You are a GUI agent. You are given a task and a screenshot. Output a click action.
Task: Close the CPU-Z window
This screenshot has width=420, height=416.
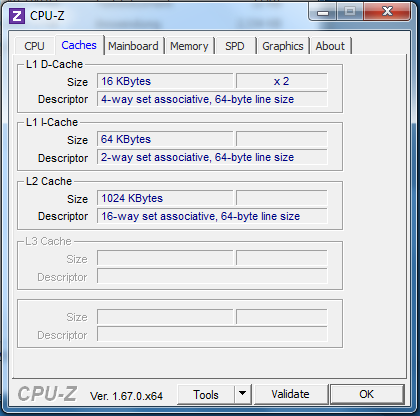[387, 12]
